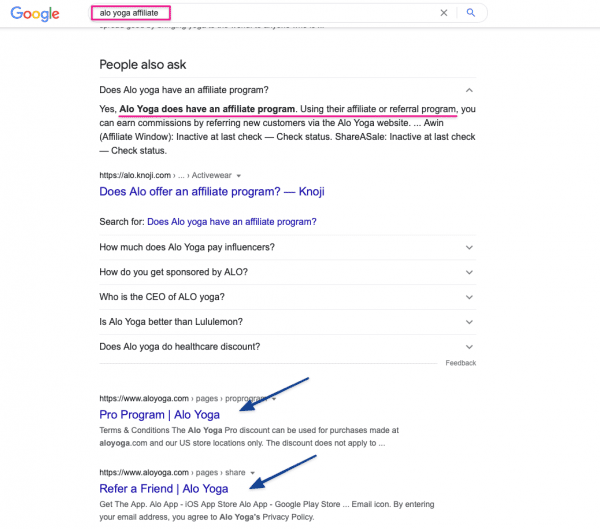
Task: Open dropdown arrow next to alo.knoji.com Activewear URL
Action: pyautogui.click(x=239, y=176)
